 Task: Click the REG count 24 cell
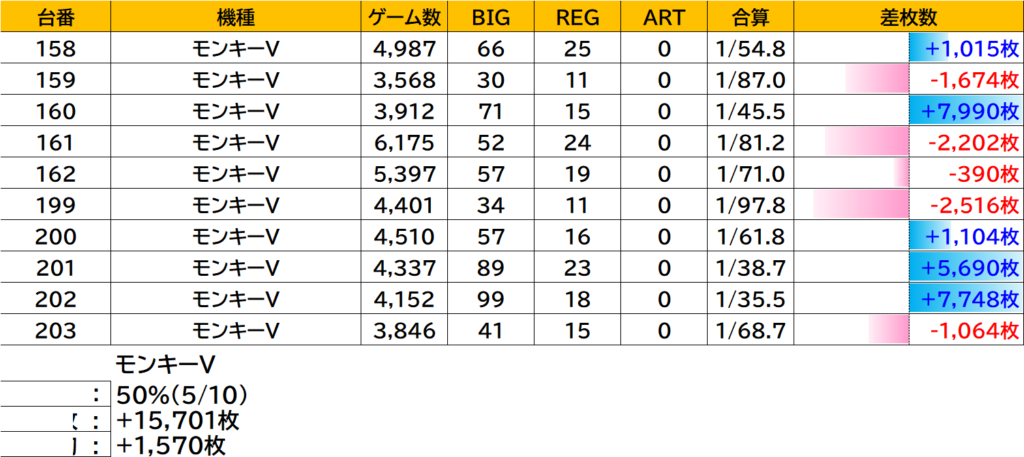[x=578, y=143]
